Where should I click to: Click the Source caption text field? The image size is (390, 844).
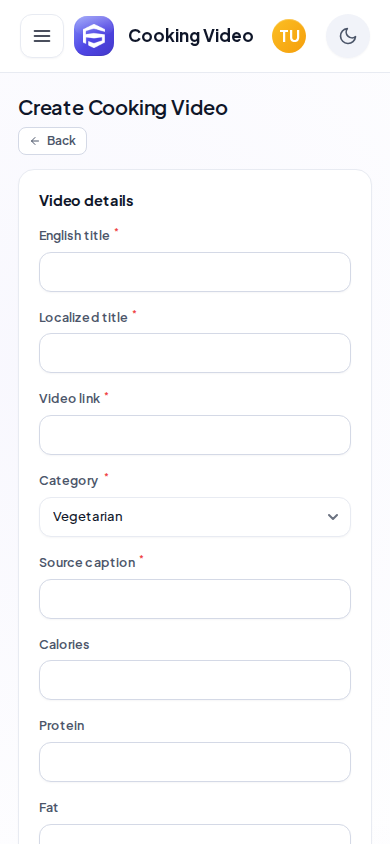click(195, 599)
